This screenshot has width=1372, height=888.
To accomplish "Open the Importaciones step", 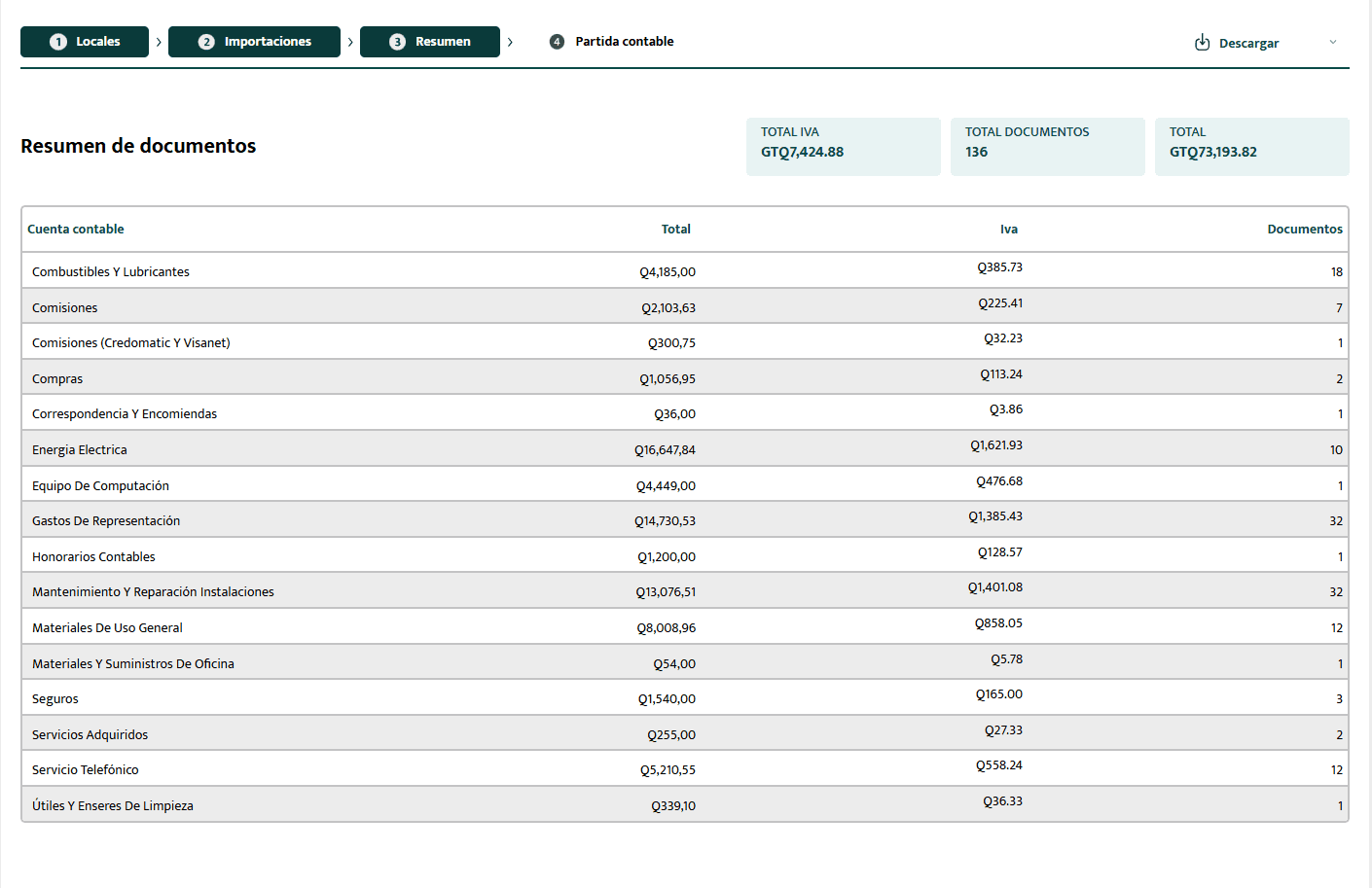I will tap(254, 42).
